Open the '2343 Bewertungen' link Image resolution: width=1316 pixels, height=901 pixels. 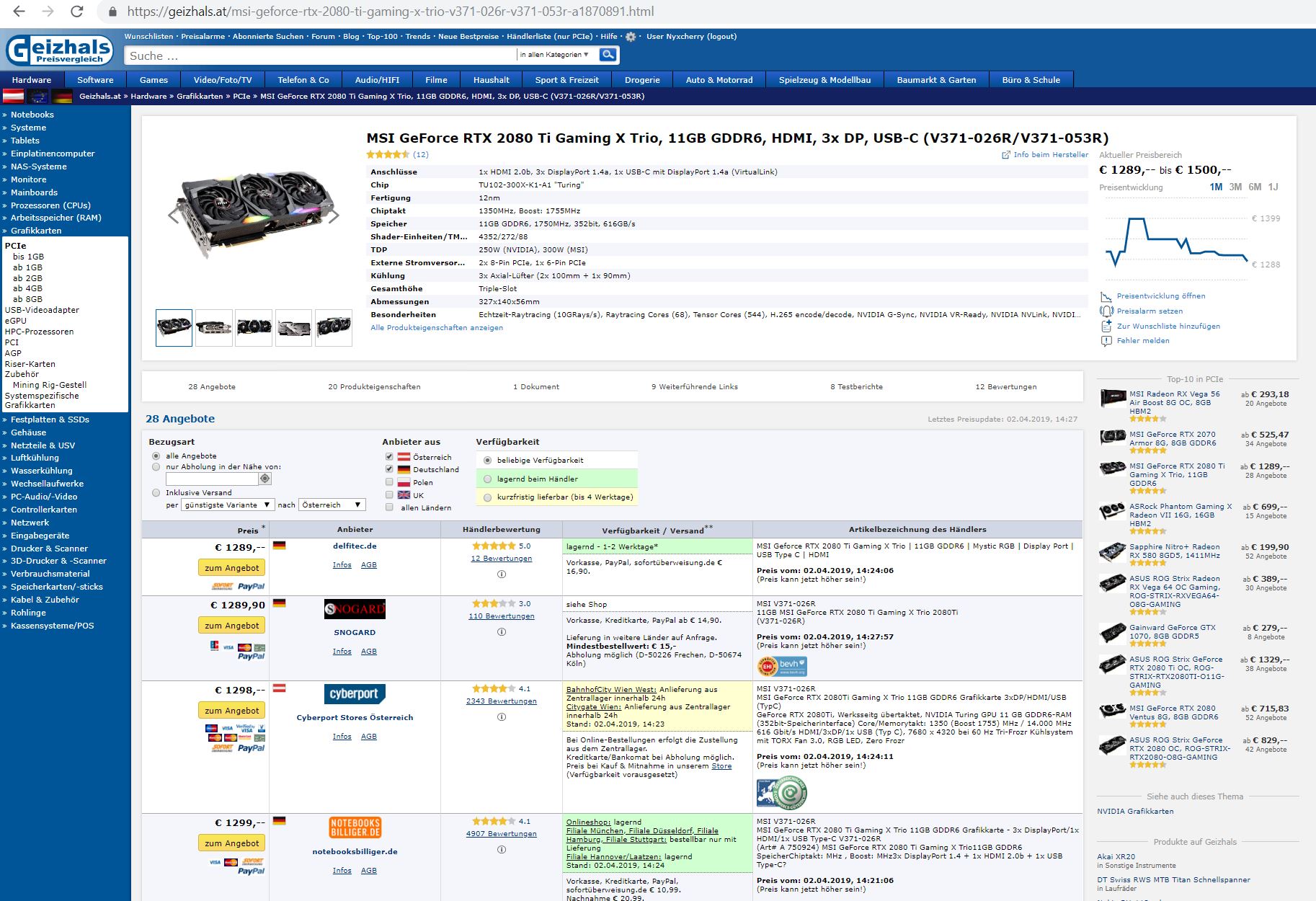(x=501, y=701)
